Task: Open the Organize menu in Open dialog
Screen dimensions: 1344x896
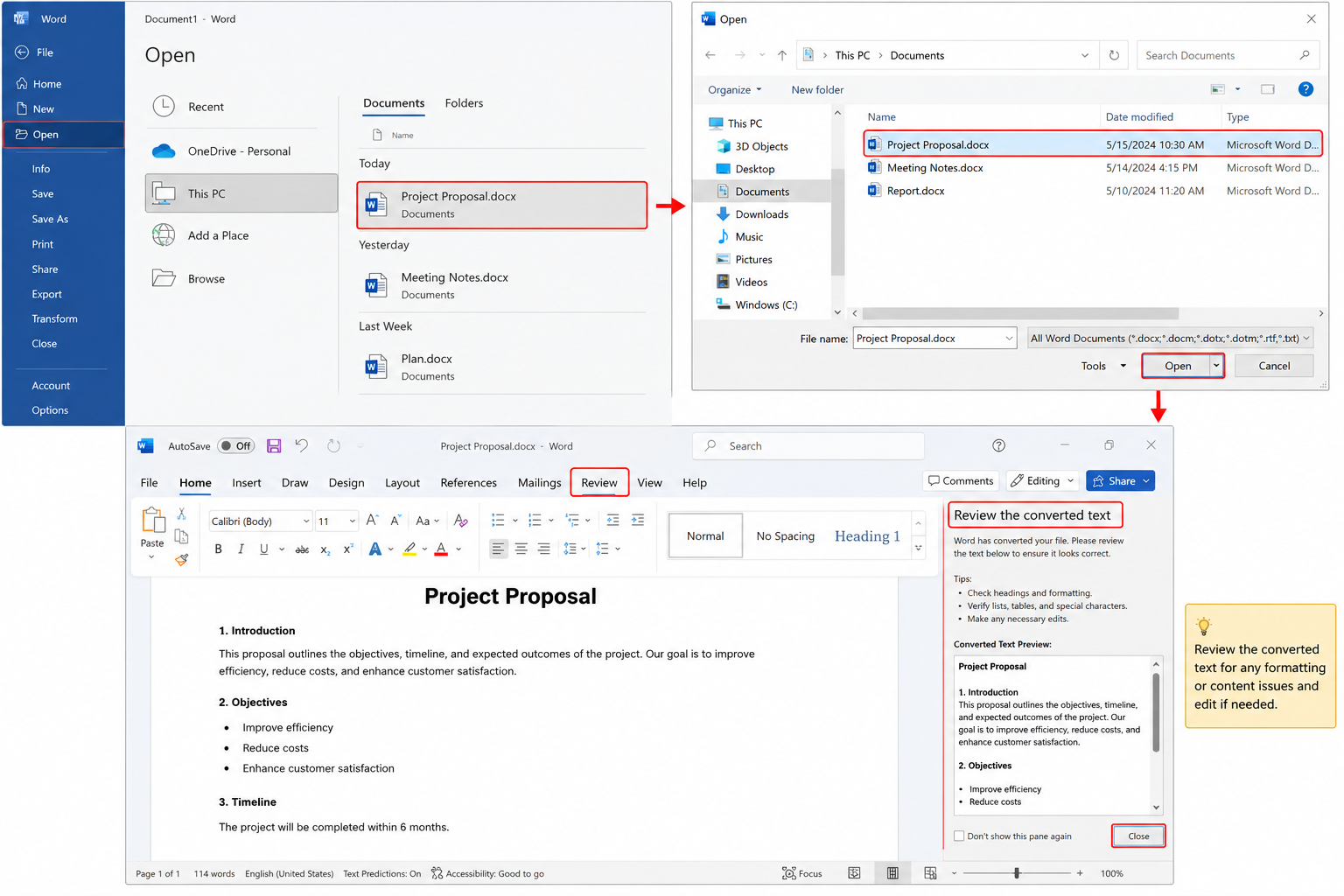Action: [735, 89]
